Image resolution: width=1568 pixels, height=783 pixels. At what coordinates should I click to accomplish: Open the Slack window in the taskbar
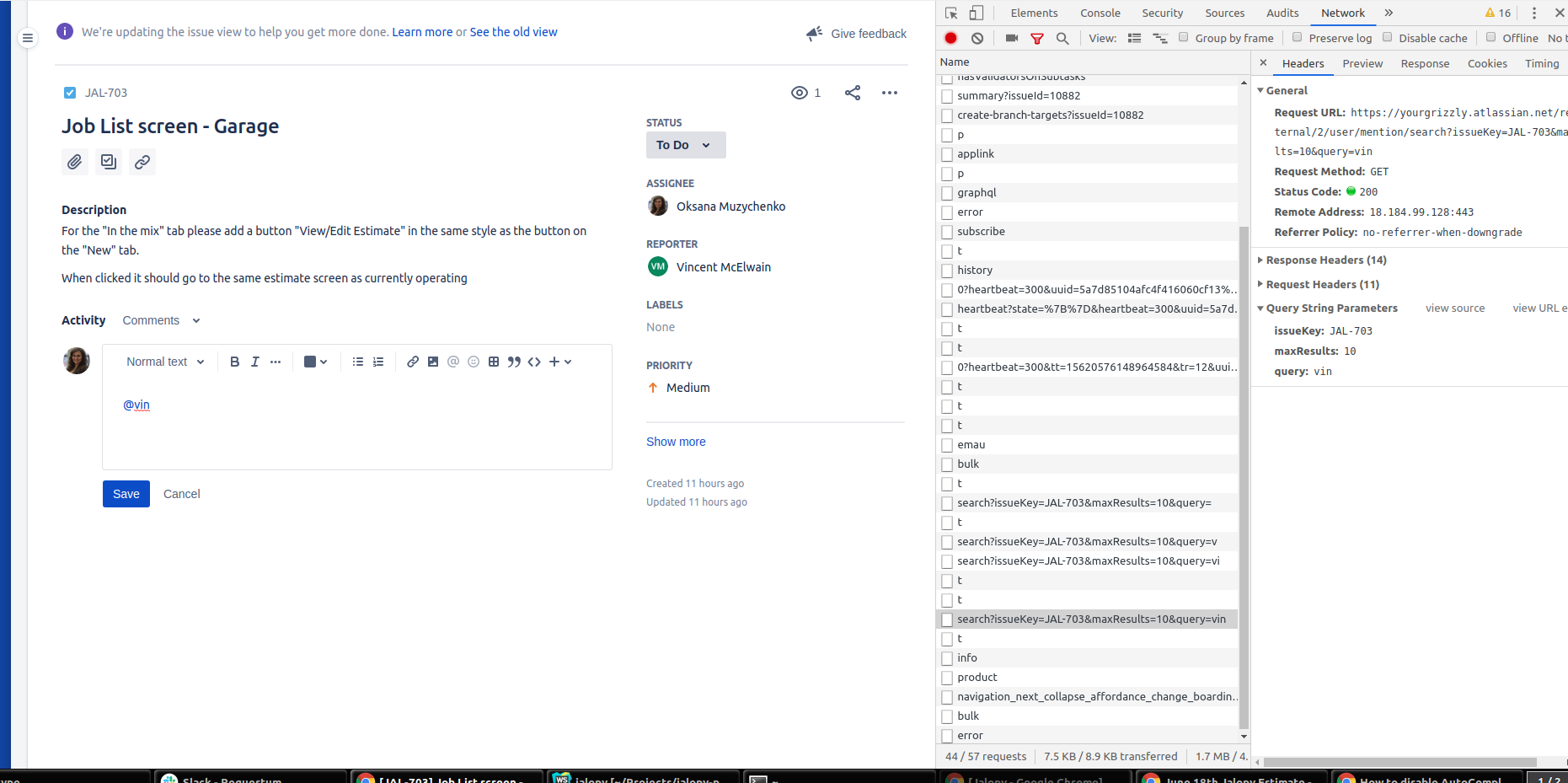(x=250, y=778)
